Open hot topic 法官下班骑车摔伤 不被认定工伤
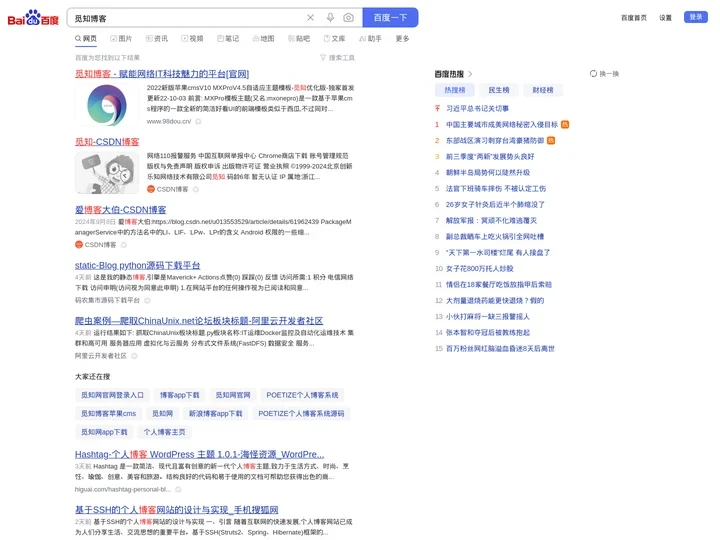720x540 pixels. 496,189
